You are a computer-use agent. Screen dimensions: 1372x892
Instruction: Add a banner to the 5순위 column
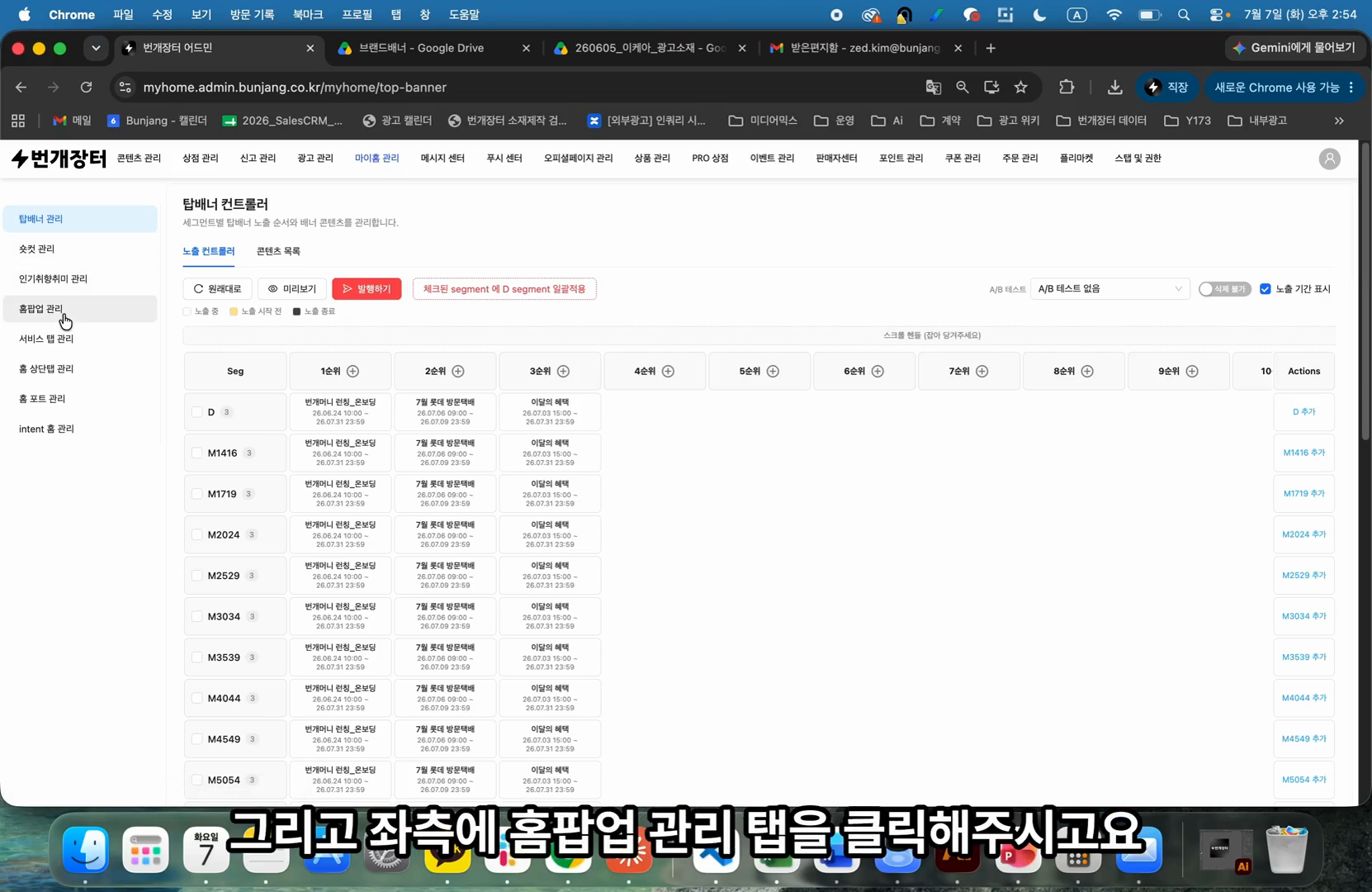773,372
